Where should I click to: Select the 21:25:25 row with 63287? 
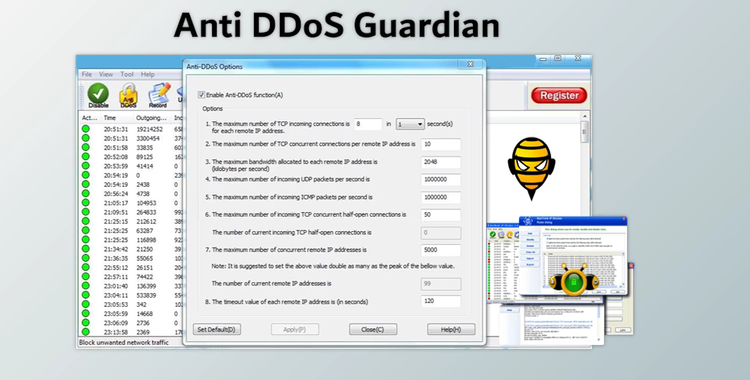pyautogui.click(x=131, y=231)
